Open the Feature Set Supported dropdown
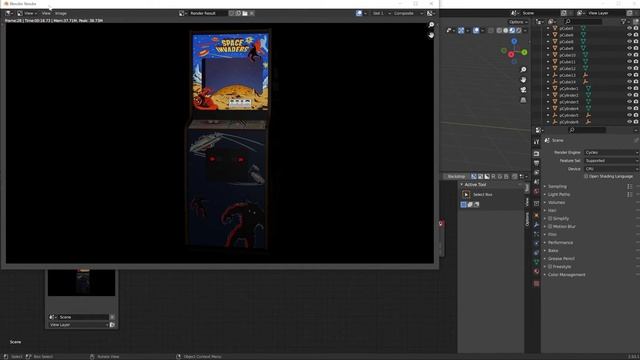 pyautogui.click(x=611, y=161)
